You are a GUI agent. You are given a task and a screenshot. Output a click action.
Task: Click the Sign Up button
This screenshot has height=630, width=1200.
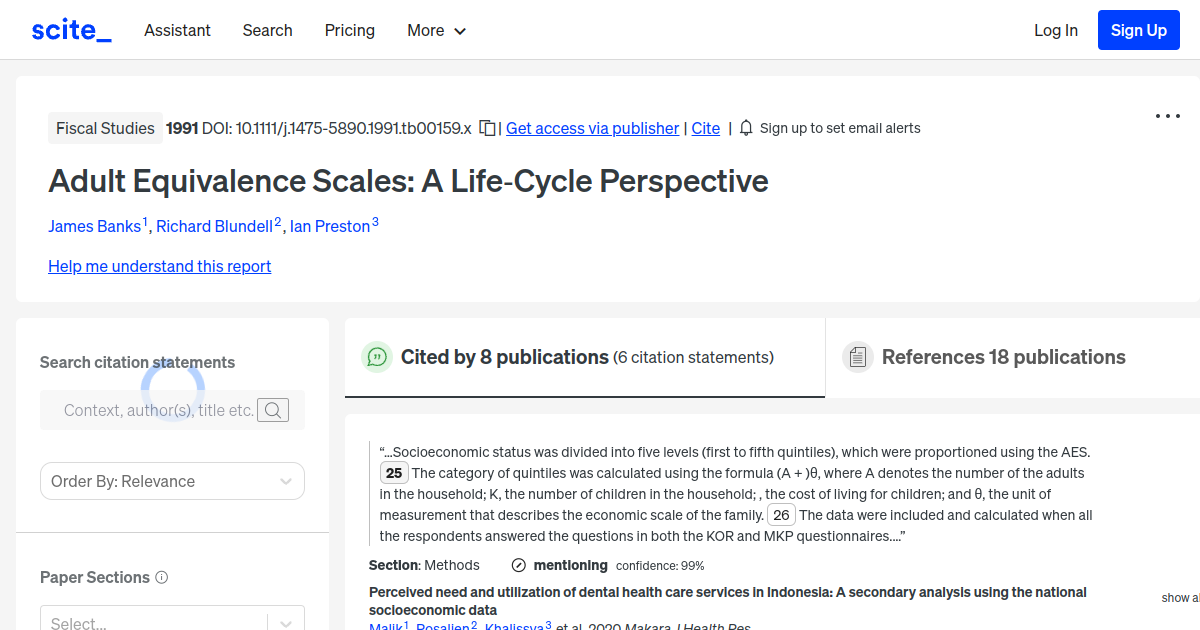(x=1138, y=30)
